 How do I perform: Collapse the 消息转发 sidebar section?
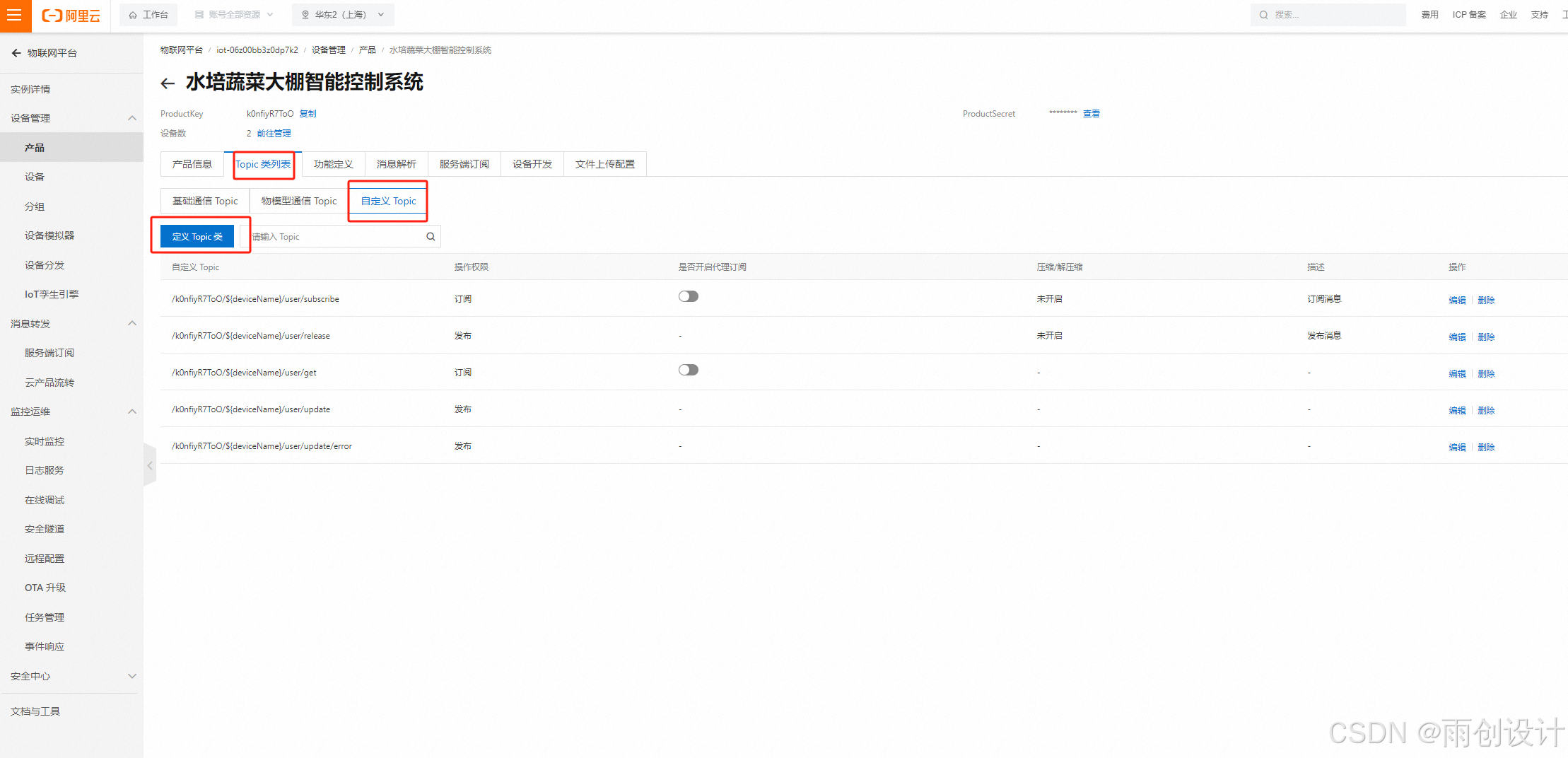(x=132, y=324)
